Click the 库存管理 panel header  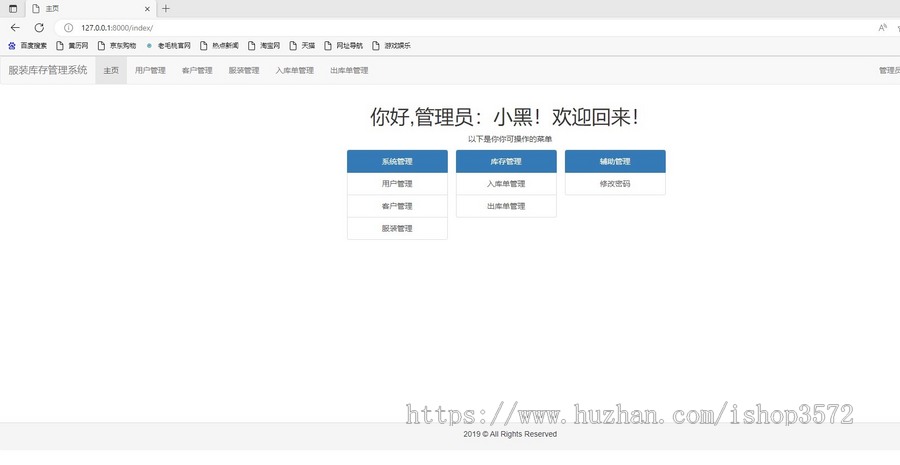click(x=506, y=161)
